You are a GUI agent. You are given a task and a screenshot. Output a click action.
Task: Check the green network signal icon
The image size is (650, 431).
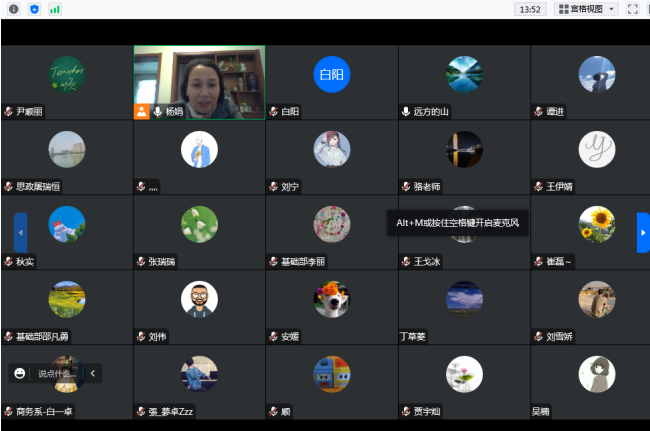54,9
